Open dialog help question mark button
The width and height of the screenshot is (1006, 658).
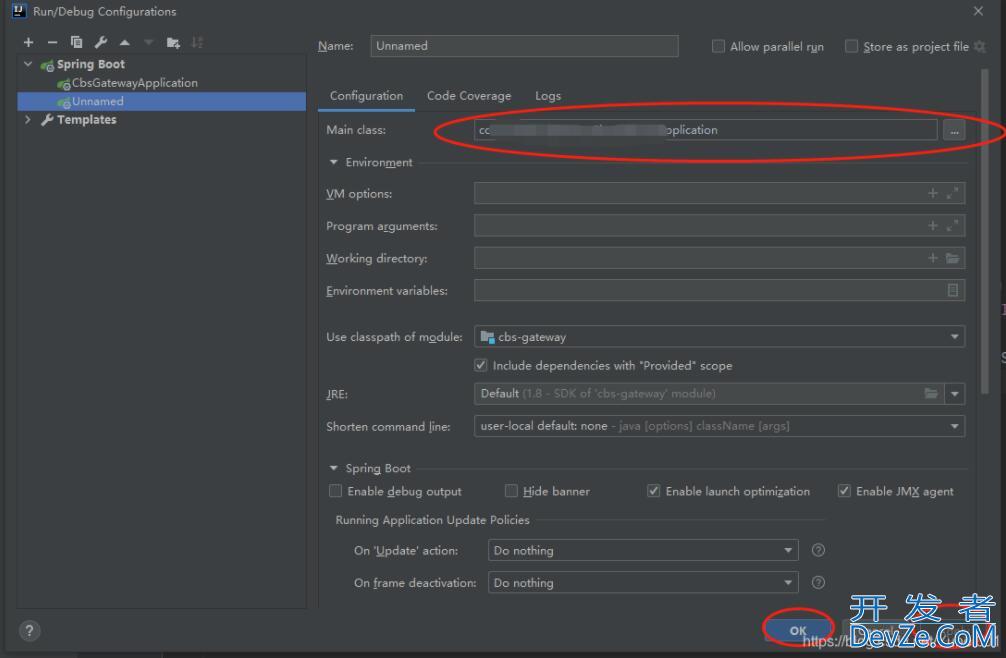[x=29, y=631]
